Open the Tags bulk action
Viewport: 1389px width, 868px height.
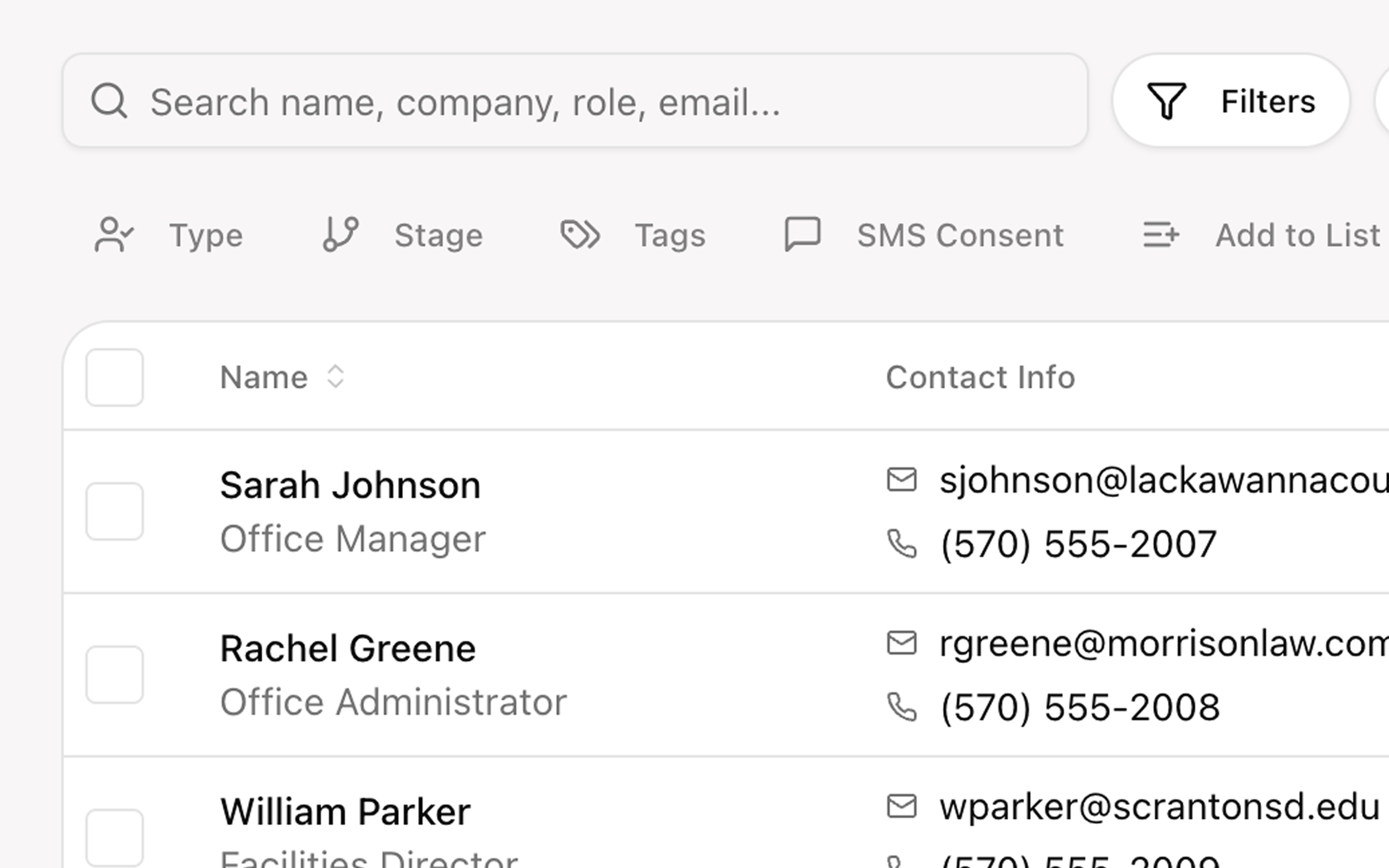[633, 235]
